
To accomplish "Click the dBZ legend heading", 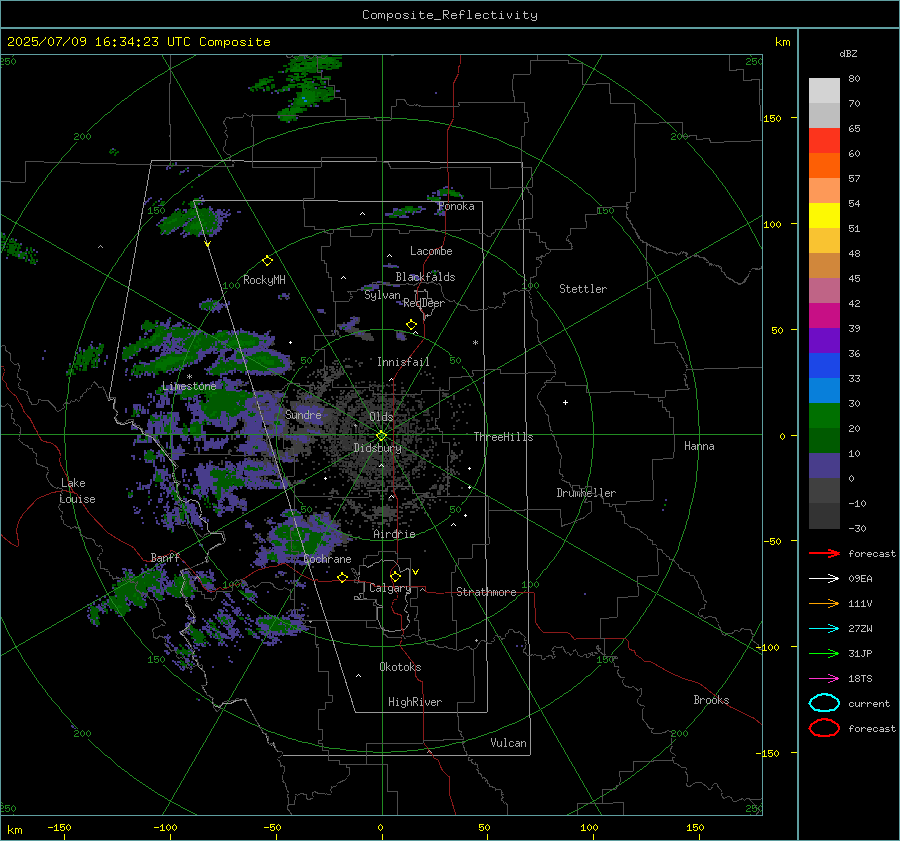I will tap(848, 53).
